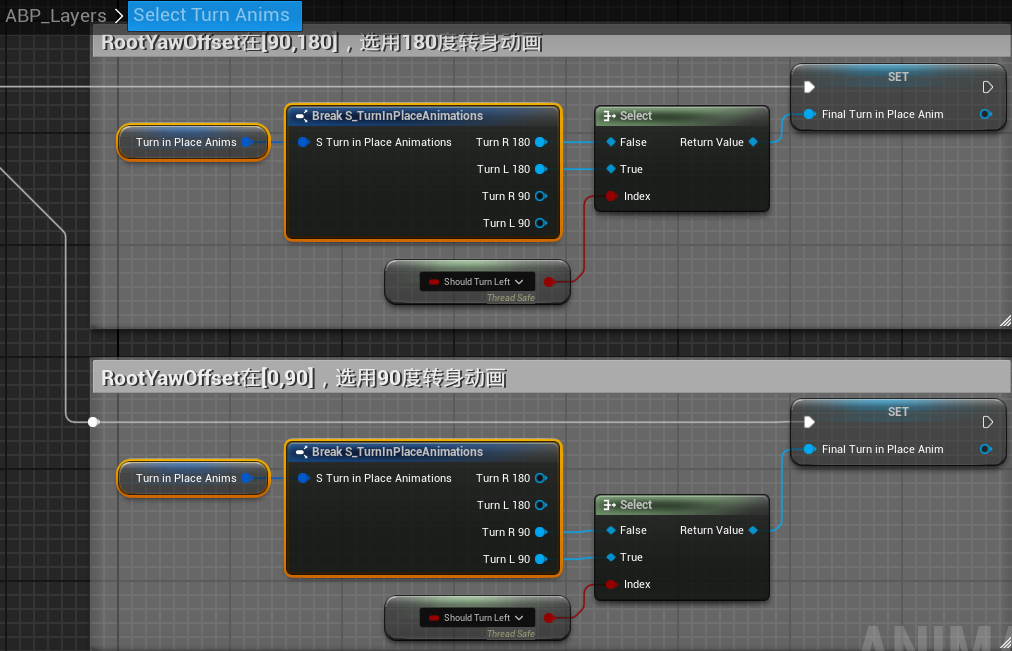Screen dimensions: 1012x651
Task: Click lower Final Turn in Place Anim input pin
Action: (809, 449)
